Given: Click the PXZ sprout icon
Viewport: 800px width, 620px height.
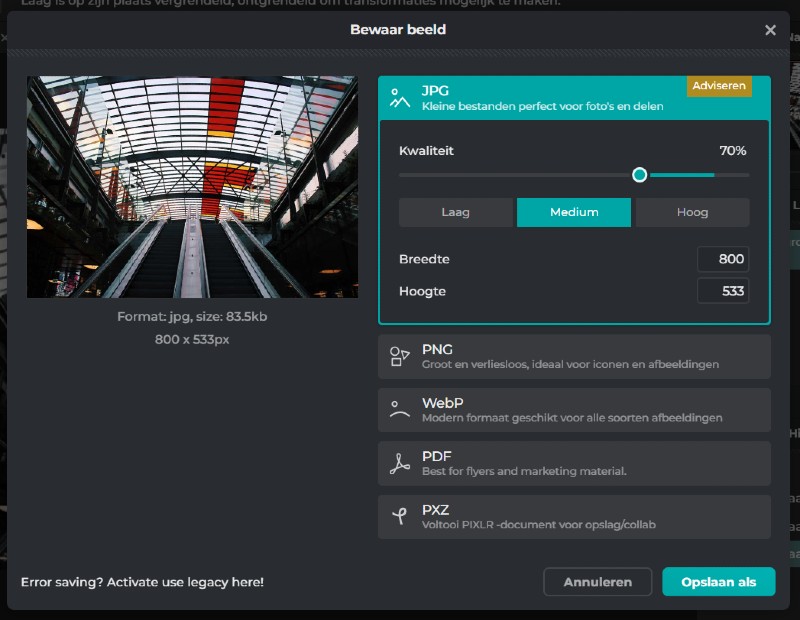Looking at the screenshot, I should coord(400,516).
